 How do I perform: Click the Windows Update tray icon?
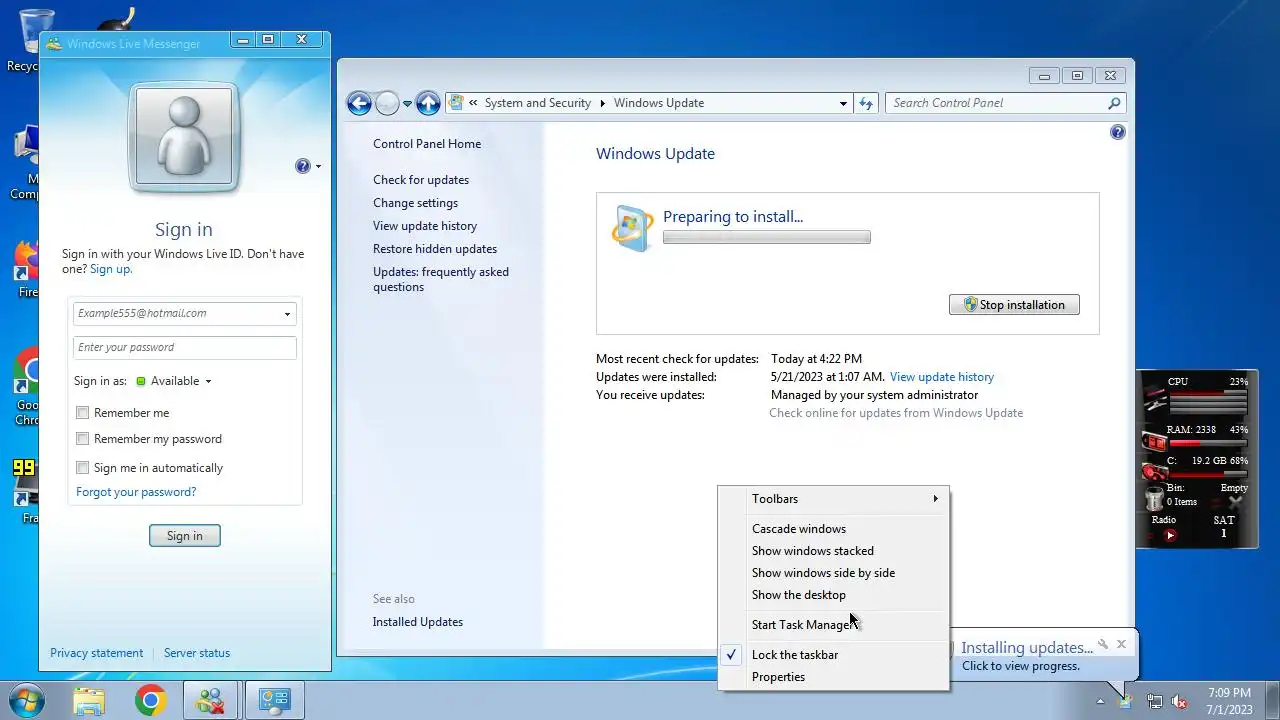point(1126,701)
